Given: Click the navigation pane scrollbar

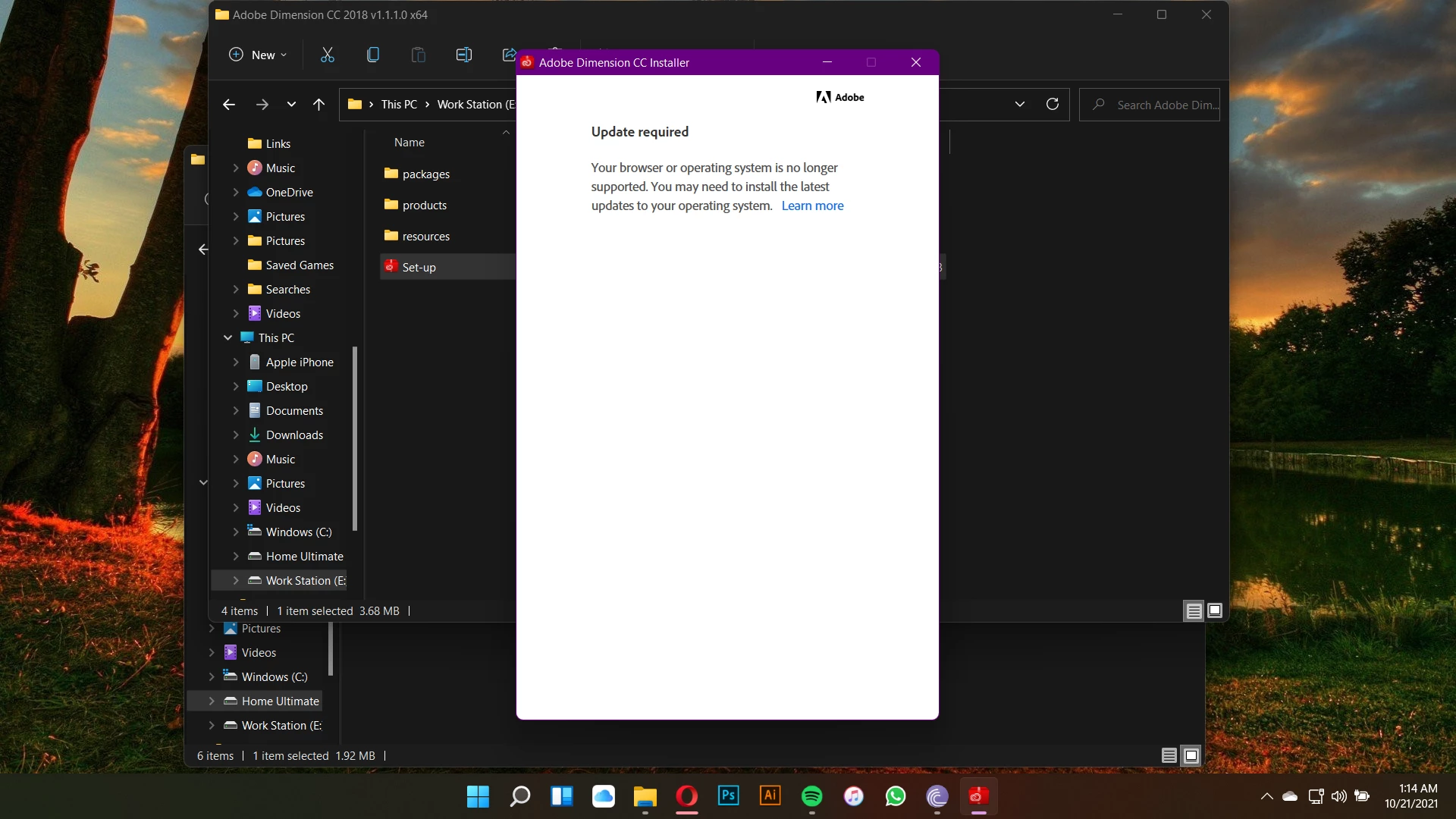Looking at the screenshot, I should [355, 440].
